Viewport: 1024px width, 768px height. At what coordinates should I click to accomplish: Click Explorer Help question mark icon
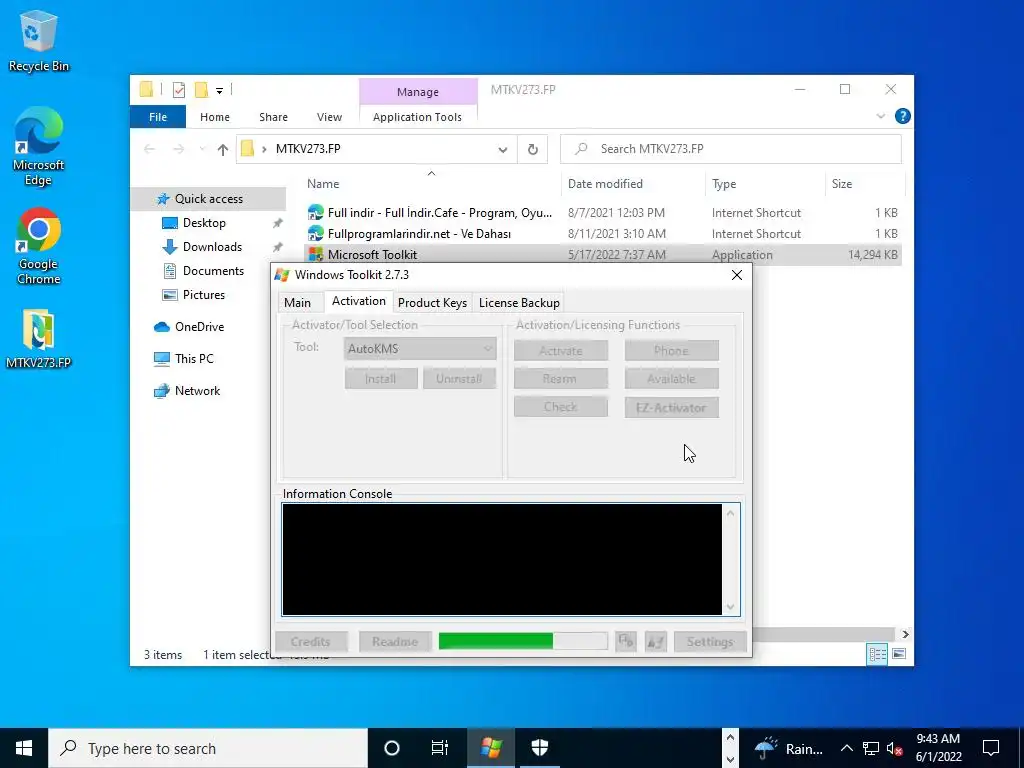pos(903,116)
